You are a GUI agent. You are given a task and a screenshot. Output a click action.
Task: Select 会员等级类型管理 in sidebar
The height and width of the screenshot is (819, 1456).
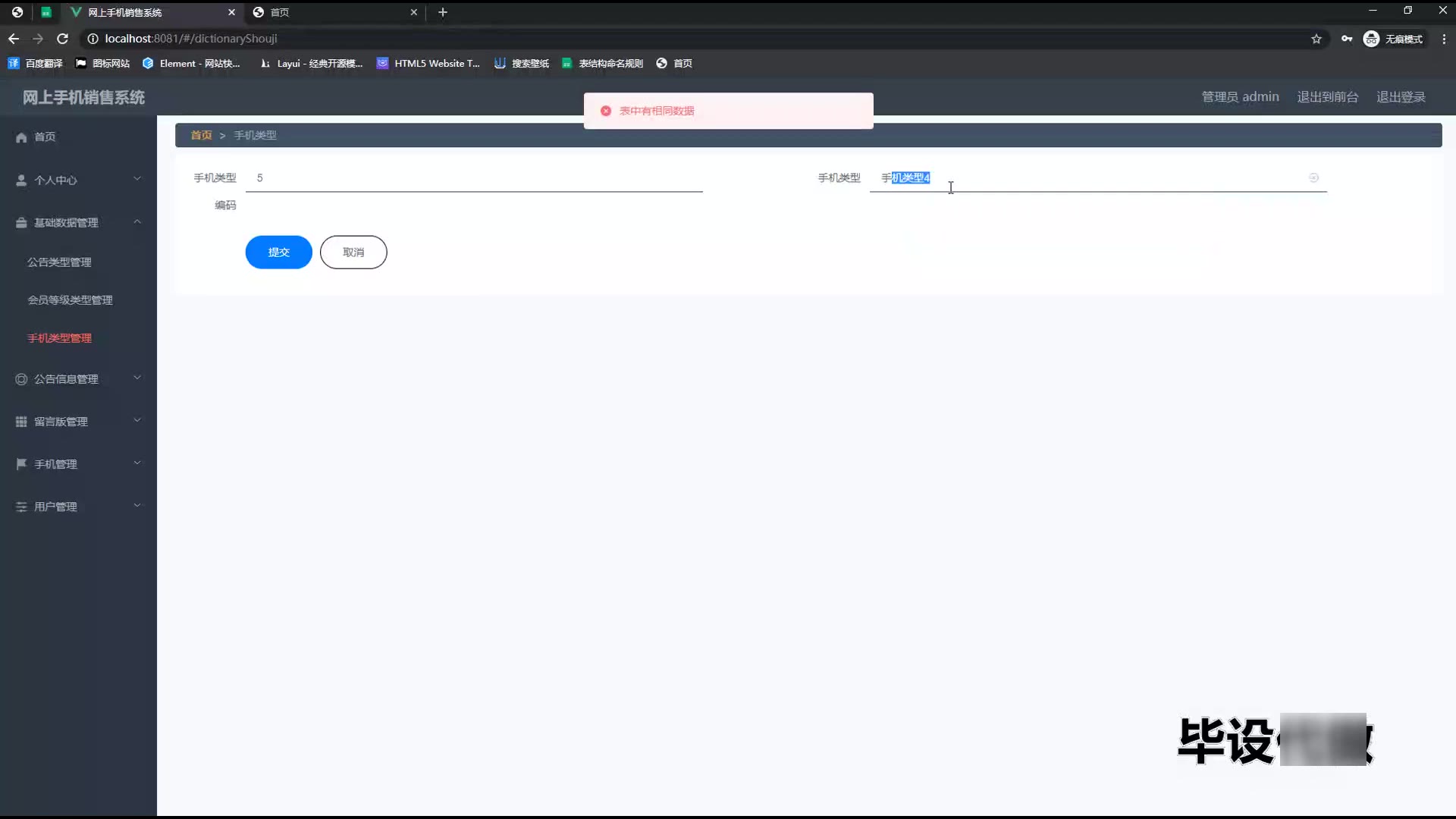pos(70,300)
